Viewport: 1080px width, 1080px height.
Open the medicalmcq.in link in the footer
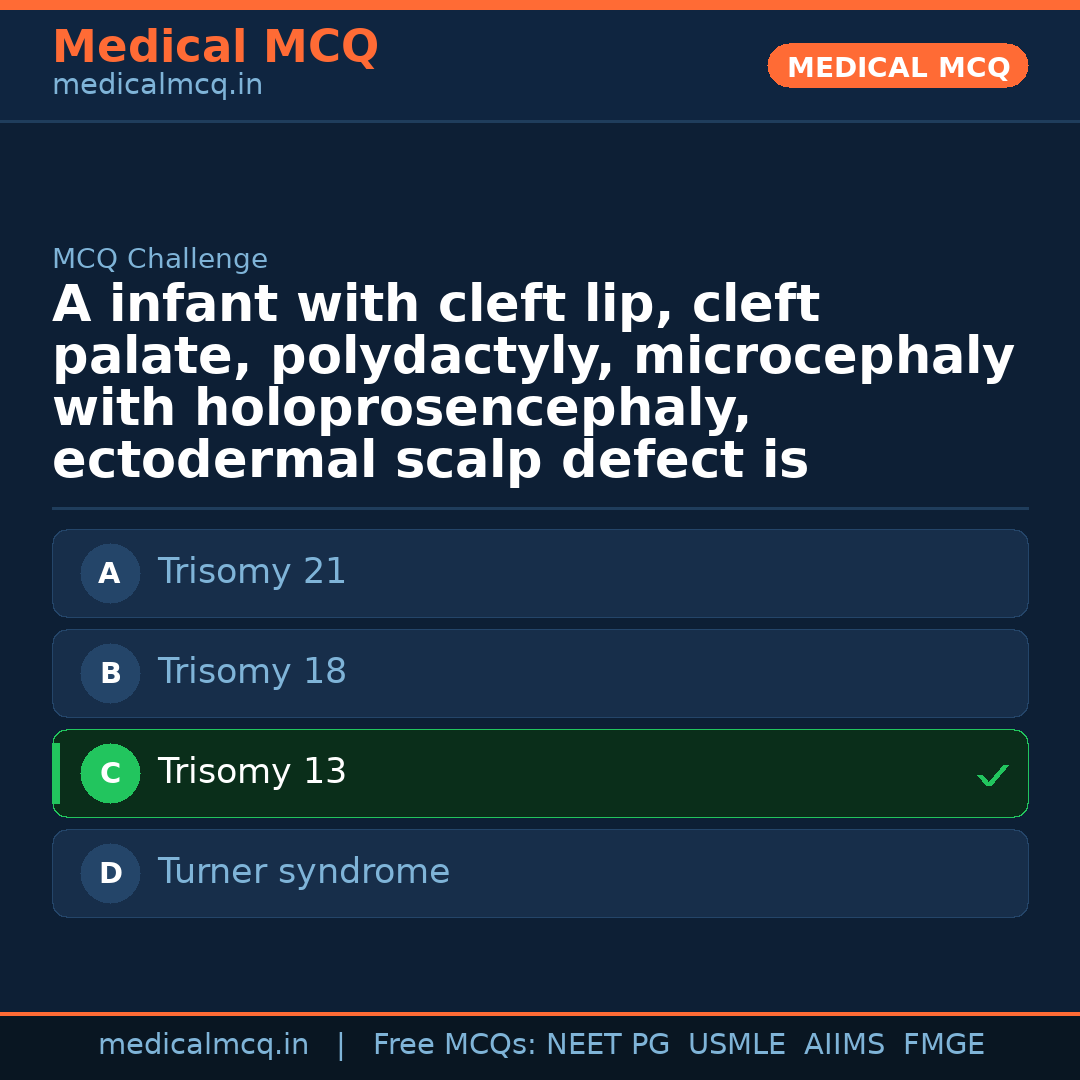(x=203, y=1045)
